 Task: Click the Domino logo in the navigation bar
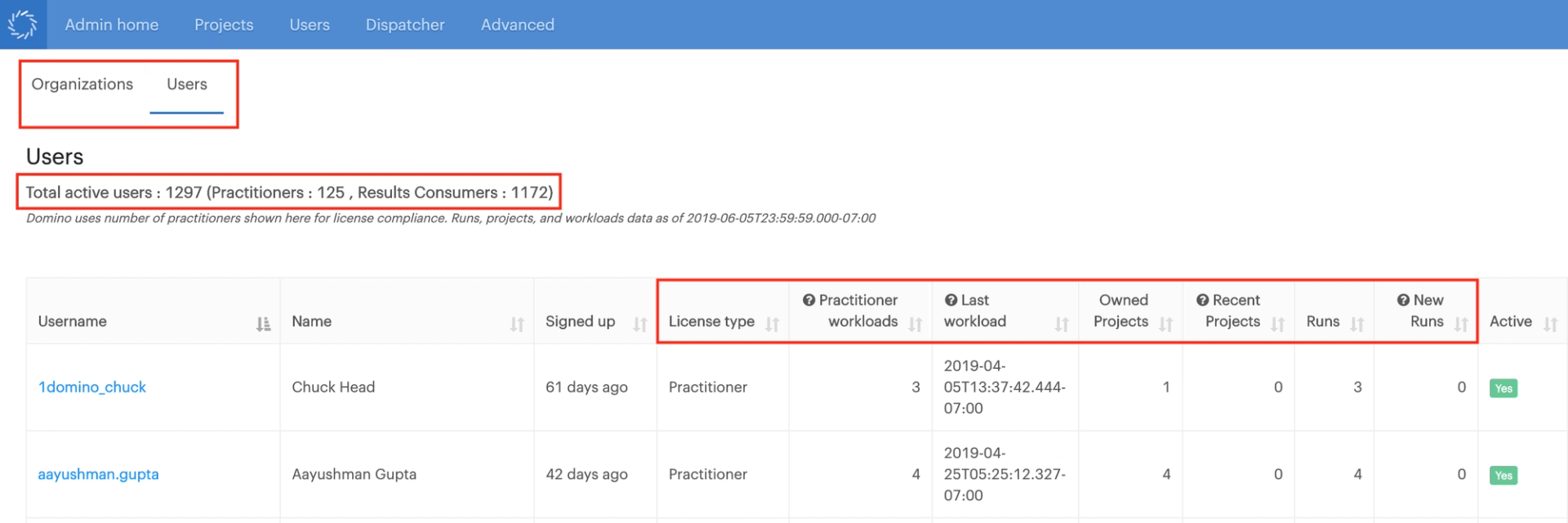[x=22, y=24]
